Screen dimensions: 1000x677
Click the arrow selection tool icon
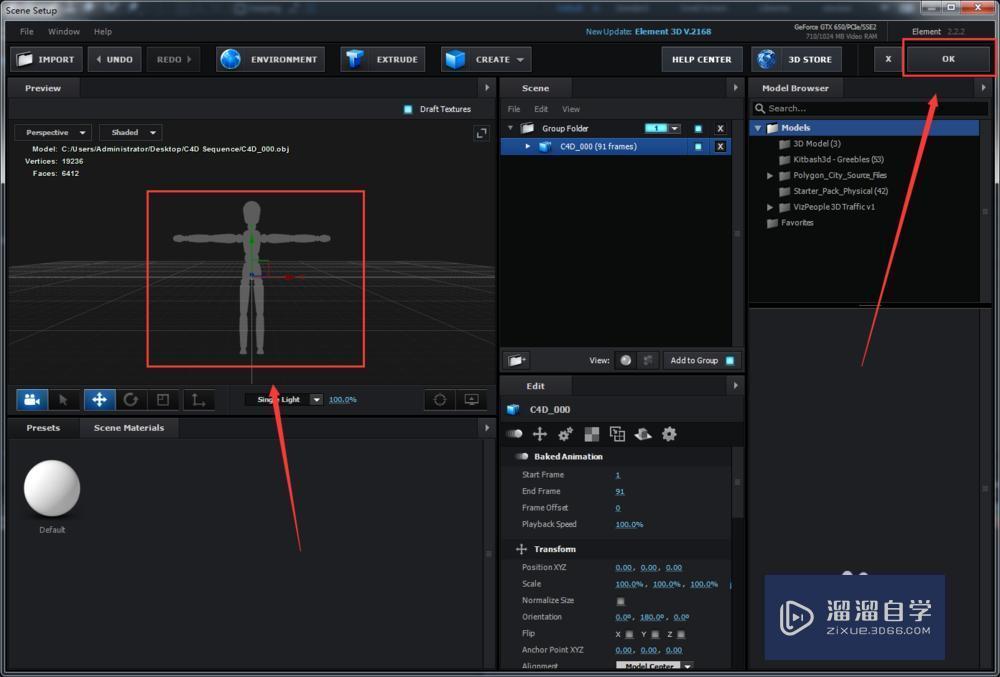[64, 400]
